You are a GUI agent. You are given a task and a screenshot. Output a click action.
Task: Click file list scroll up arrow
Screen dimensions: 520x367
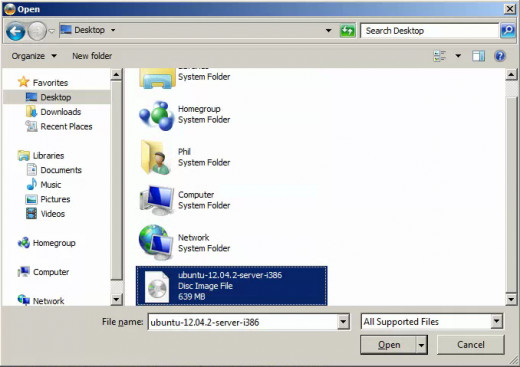pos(511,75)
